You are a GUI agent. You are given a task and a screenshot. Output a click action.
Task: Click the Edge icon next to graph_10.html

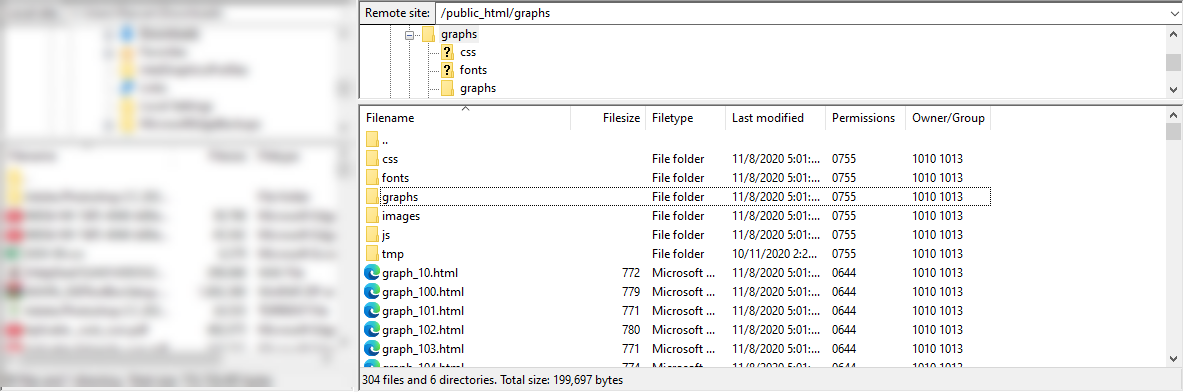(x=372, y=273)
